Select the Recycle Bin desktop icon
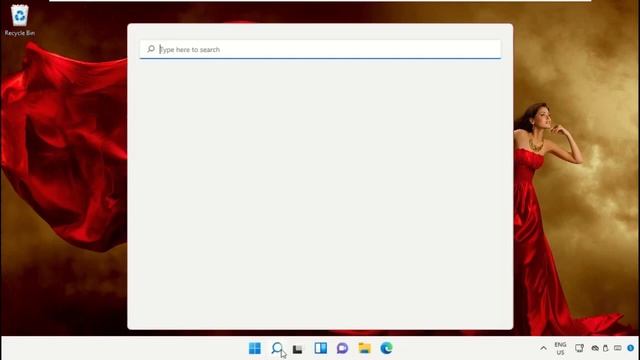This screenshot has width=640, height=360. pyautogui.click(x=20, y=20)
